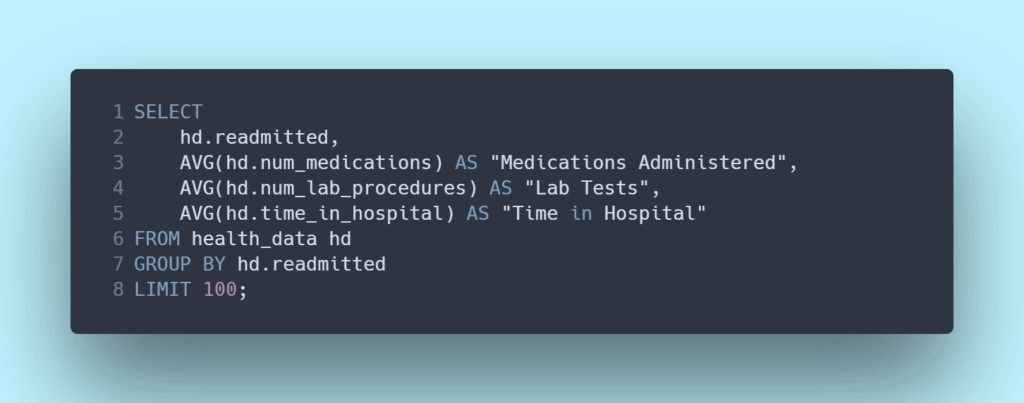Image resolution: width=1024 pixels, height=403 pixels.
Task: Click line number 1 in the gutter
Action: point(118,111)
